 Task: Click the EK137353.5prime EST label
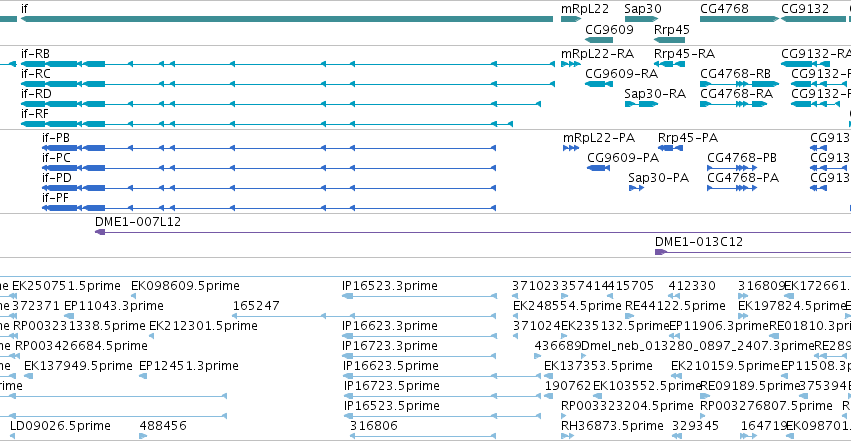coord(598,366)
